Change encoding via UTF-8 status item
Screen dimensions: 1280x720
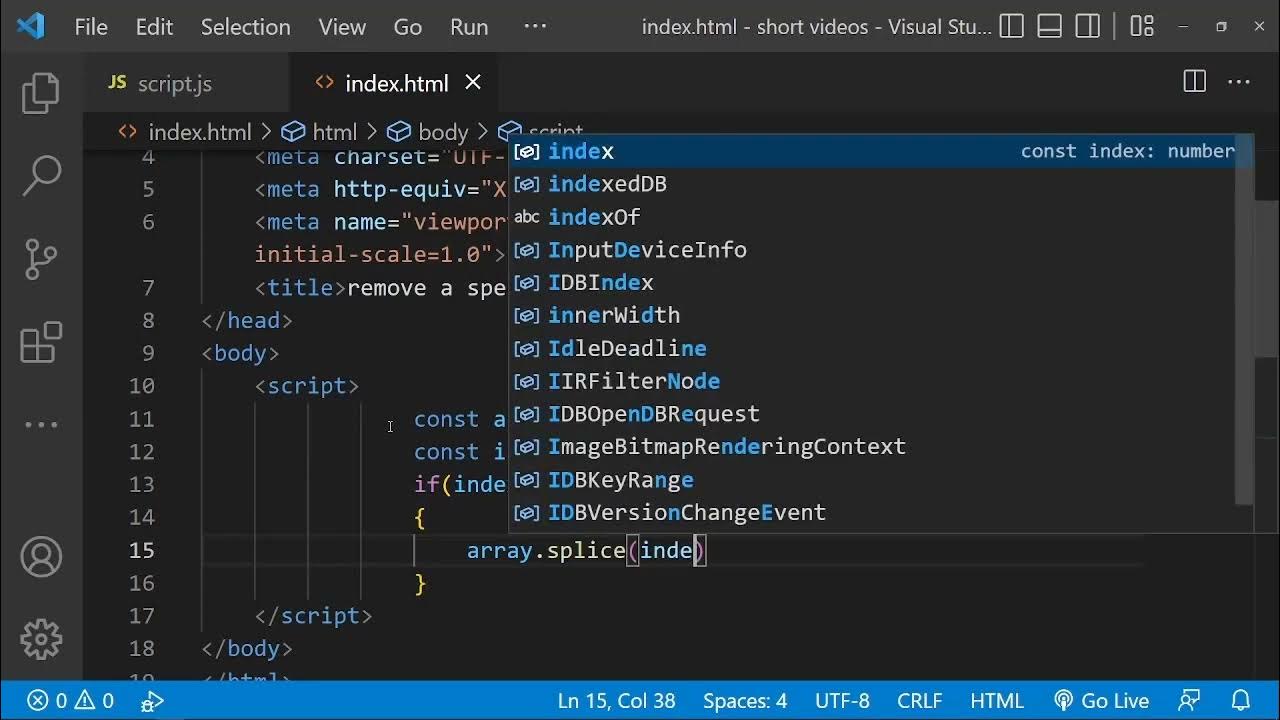842,701
